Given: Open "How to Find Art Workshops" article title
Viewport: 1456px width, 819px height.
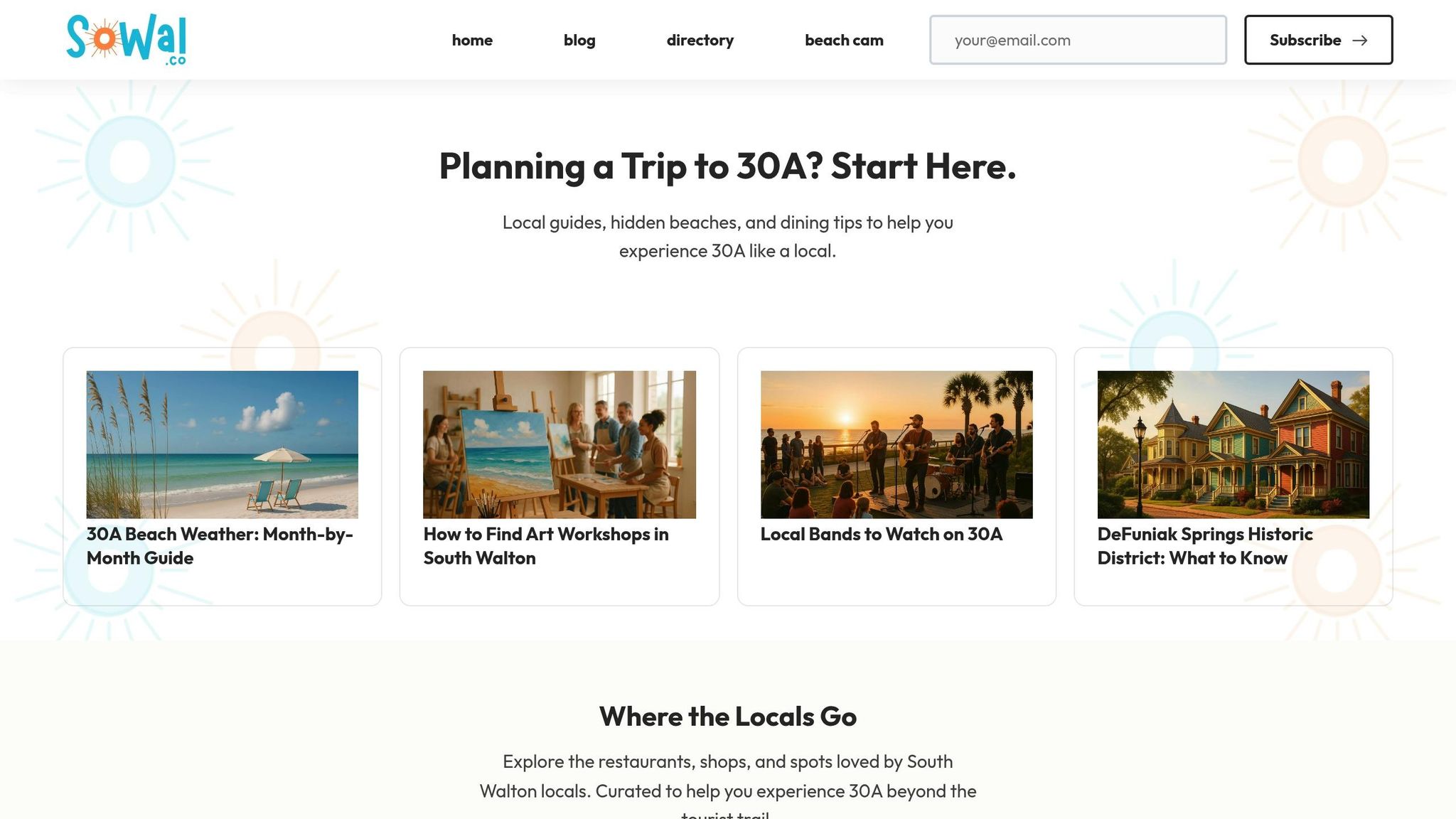Looking at the screenshot, I should pyautogui.click(x=546, y=546).
